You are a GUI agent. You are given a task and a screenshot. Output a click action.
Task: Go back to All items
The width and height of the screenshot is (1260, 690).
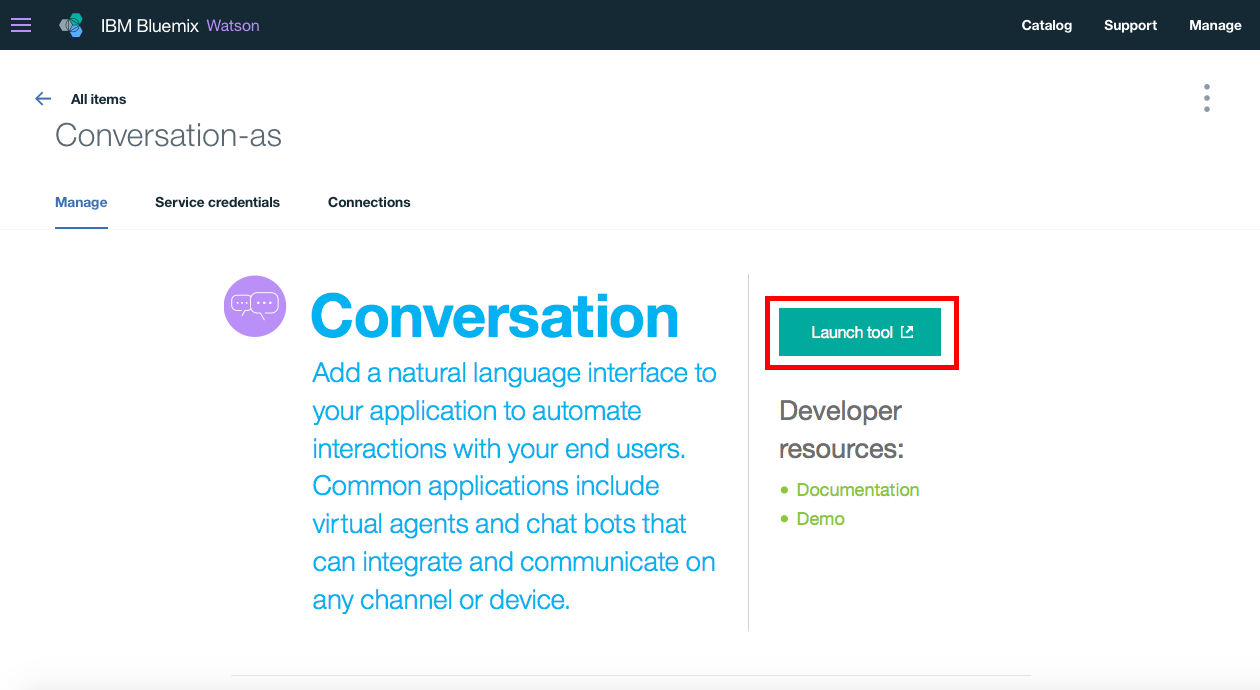click(x=98, y=99)
